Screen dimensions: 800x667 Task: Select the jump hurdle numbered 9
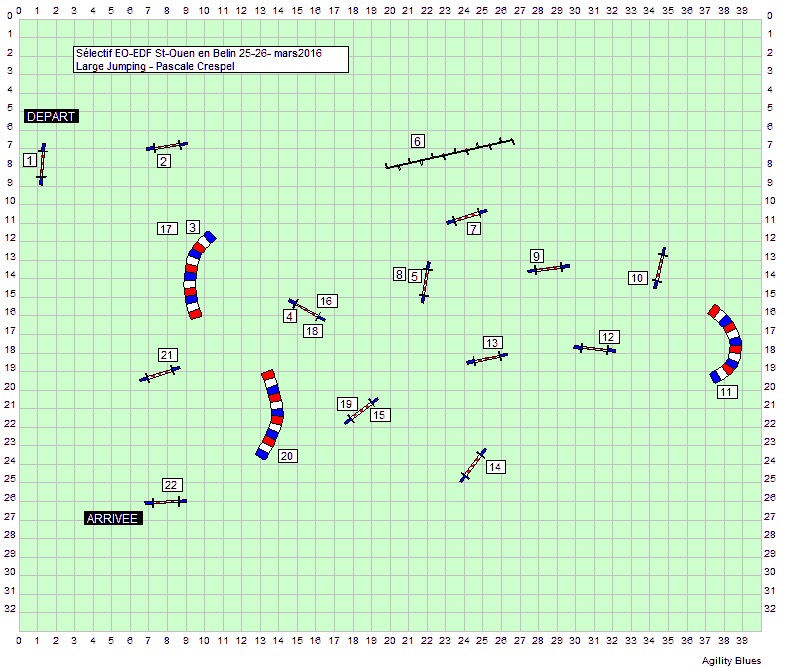pyautogui.click(x=548, y=268)
